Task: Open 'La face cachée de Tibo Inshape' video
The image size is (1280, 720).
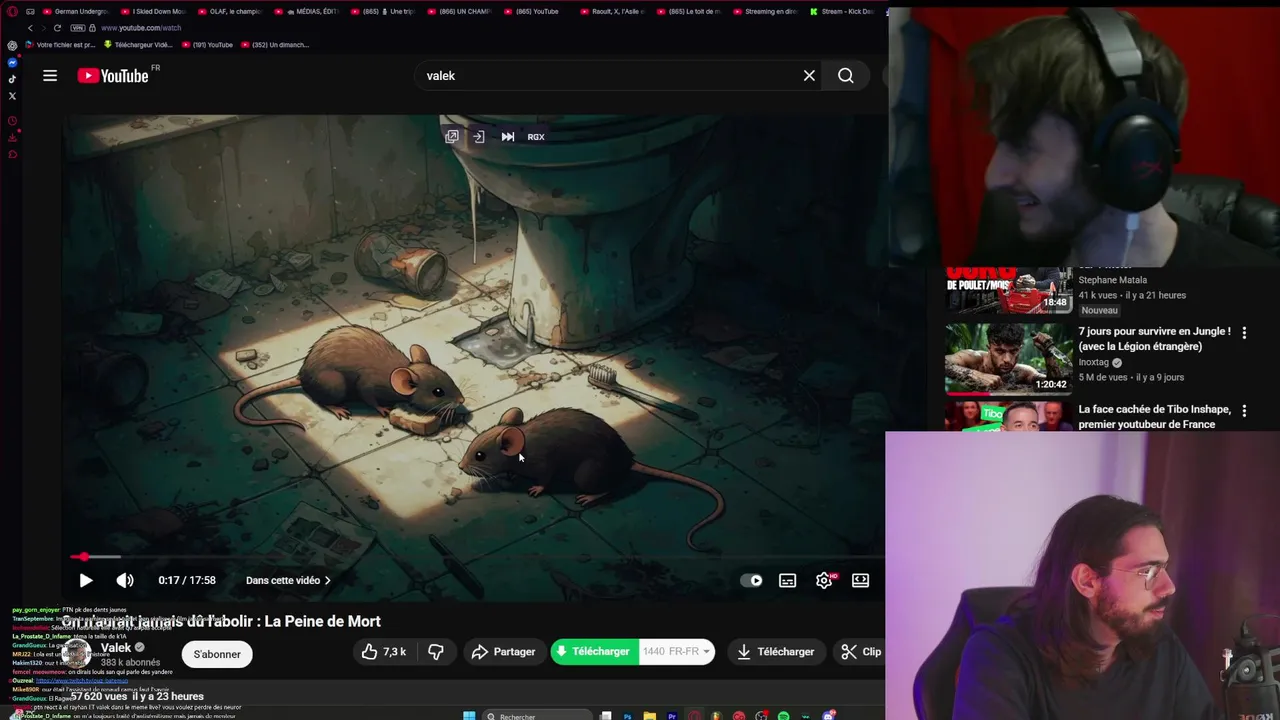Action: [1154, 417]
